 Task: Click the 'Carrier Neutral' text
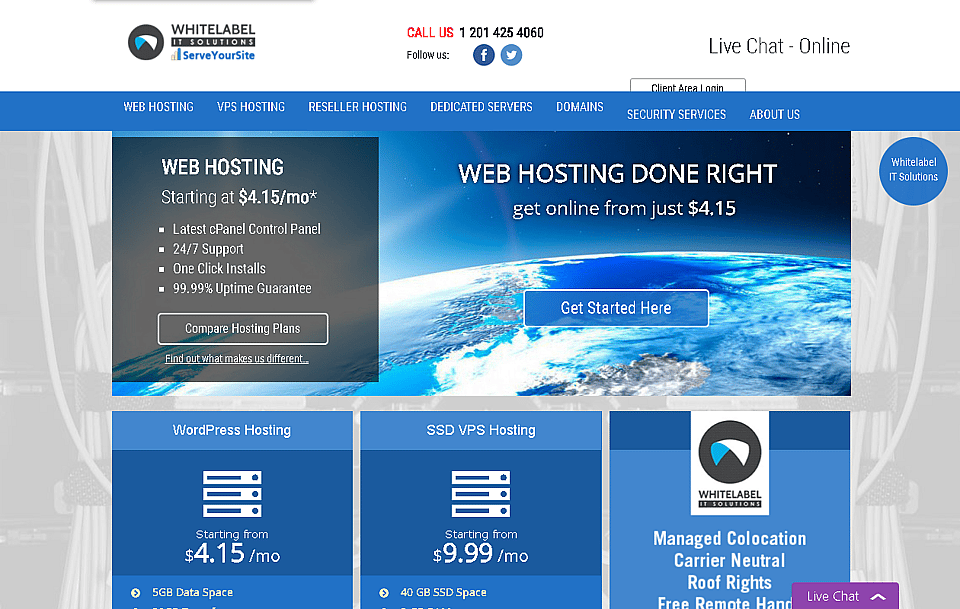730,561
